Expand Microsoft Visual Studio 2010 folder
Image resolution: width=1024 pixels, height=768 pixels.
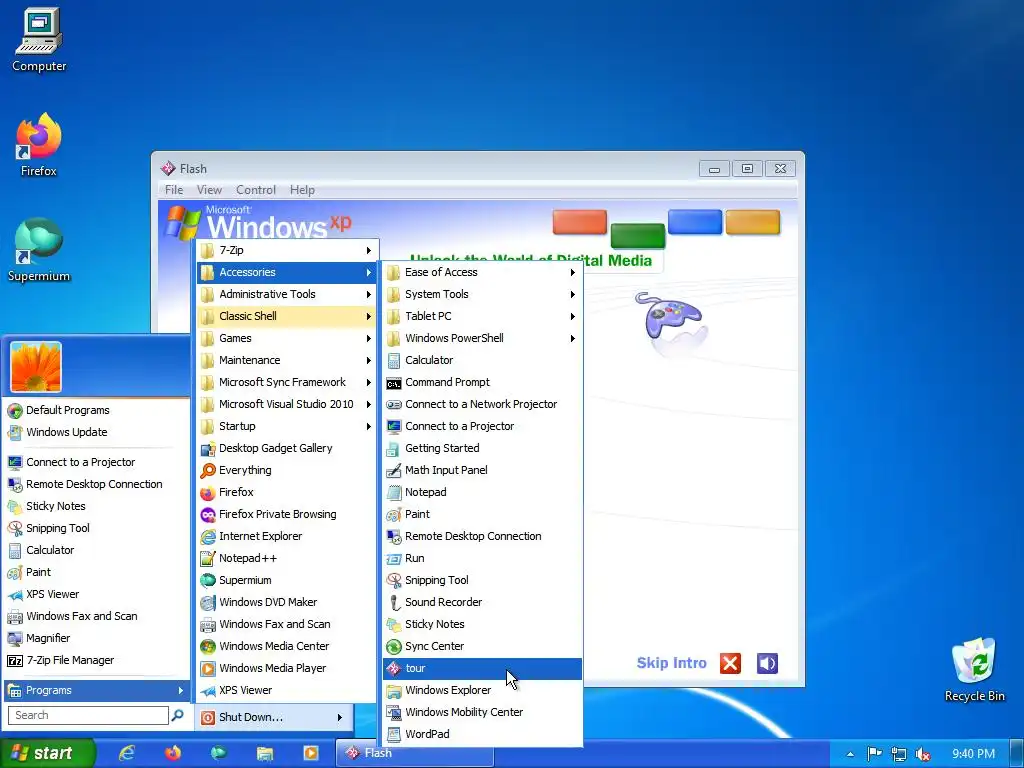coord(287,404)
